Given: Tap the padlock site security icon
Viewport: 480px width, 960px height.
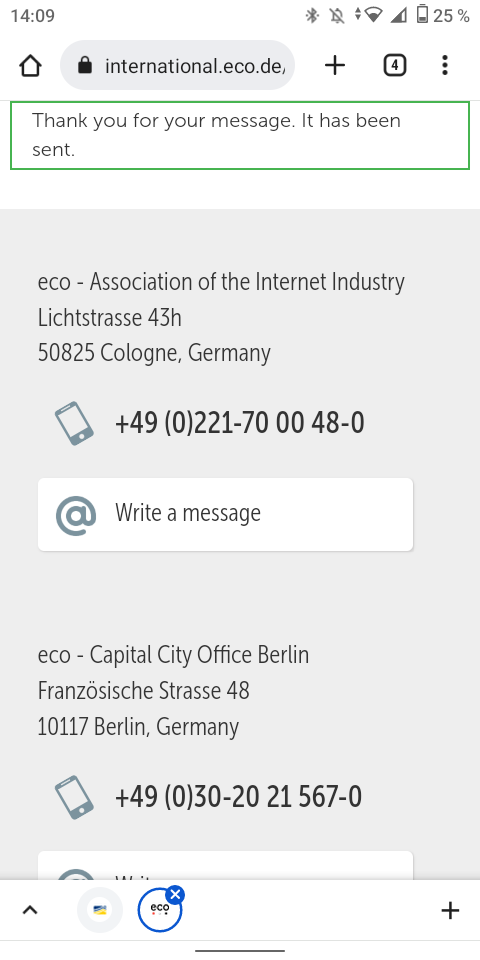Looking at the screenshot, I should [x=86, y=65].
